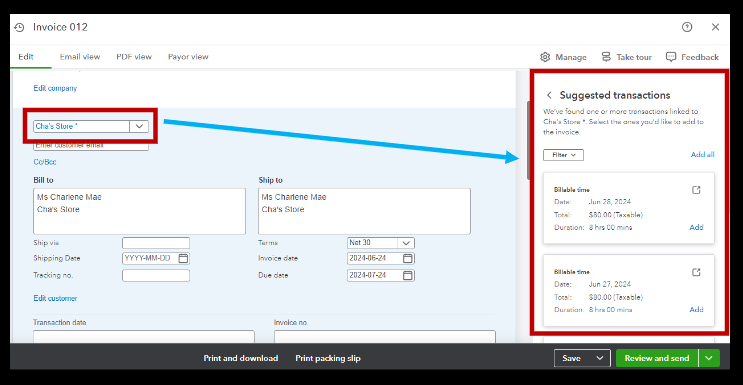Add the Jun 27, 2024 billable time
The height and width of the screenshot is (385, 743).
(696, 310)
